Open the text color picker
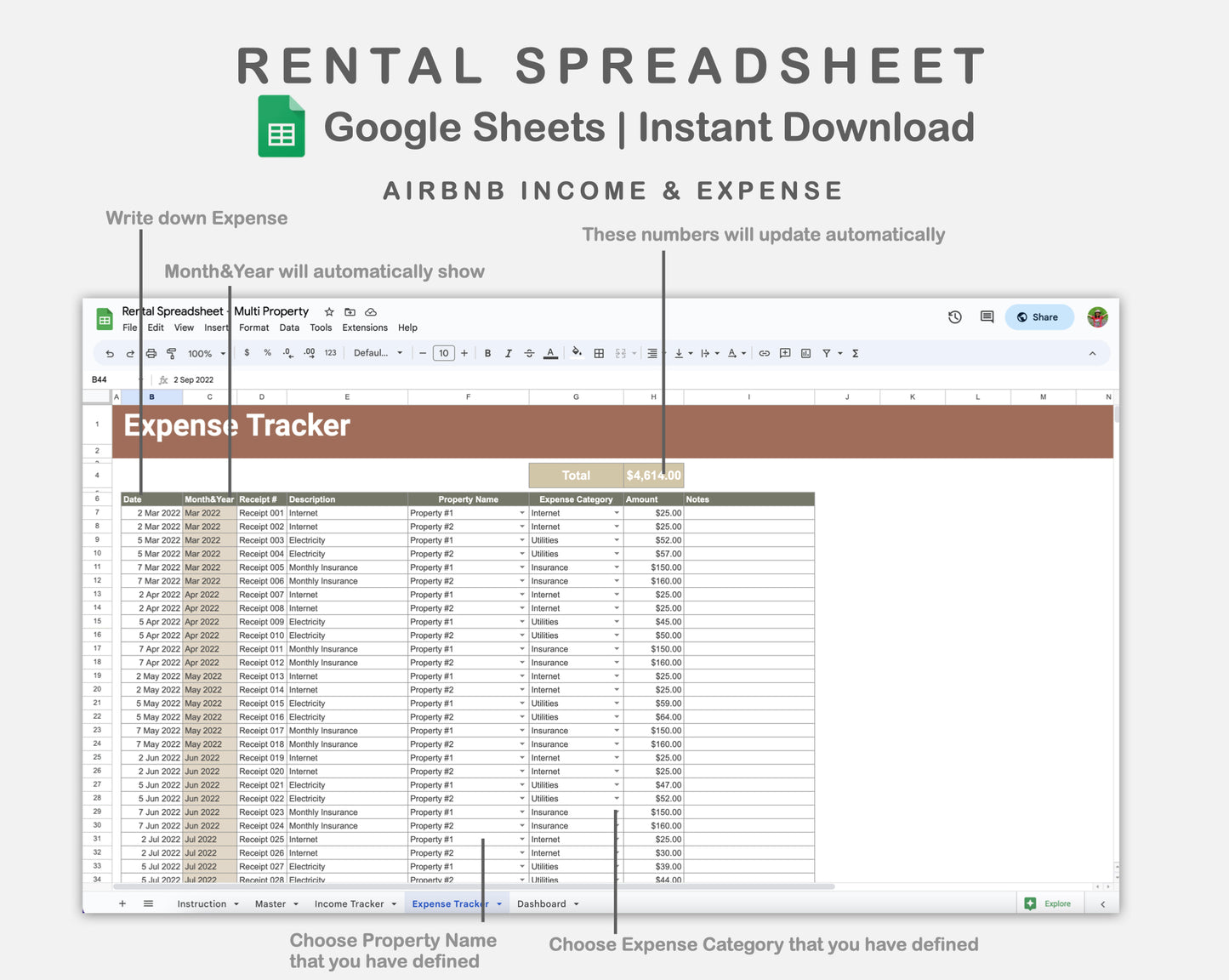The width and height of the screenshot is (1229, 980). pyautogui.click(x=550, y=353)
